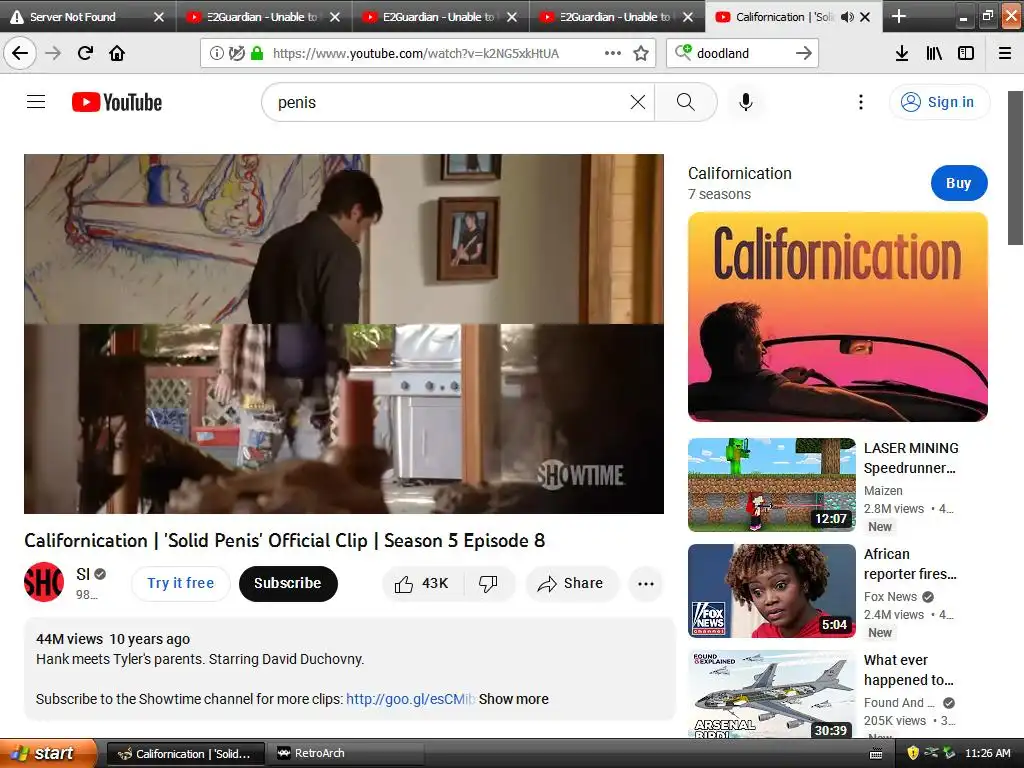Mute the Californication tab audio icon
The width and height of the screenshot is (1024, 768).
coord(847,17)
